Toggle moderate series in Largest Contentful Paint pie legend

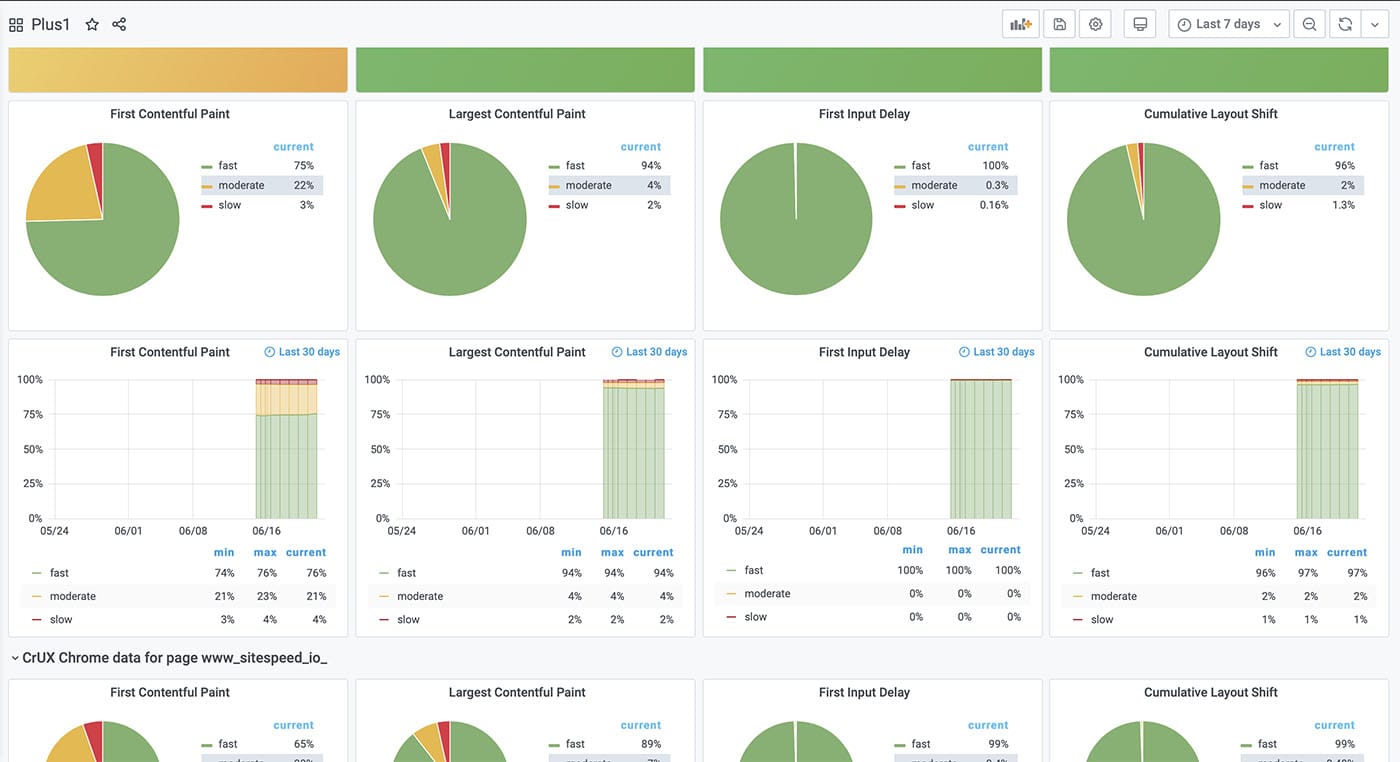[x=588, y=185]
